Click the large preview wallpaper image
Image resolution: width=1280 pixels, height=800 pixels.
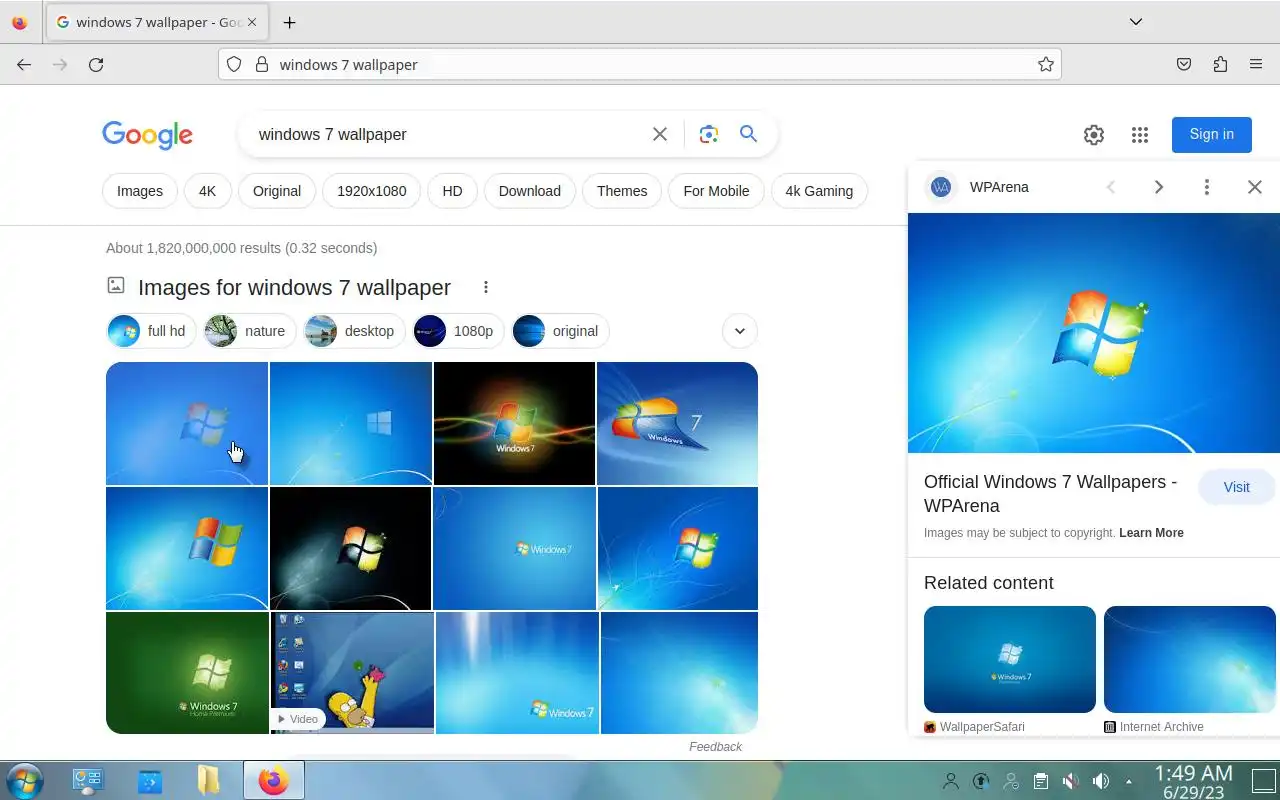(x=1094, y=333)
